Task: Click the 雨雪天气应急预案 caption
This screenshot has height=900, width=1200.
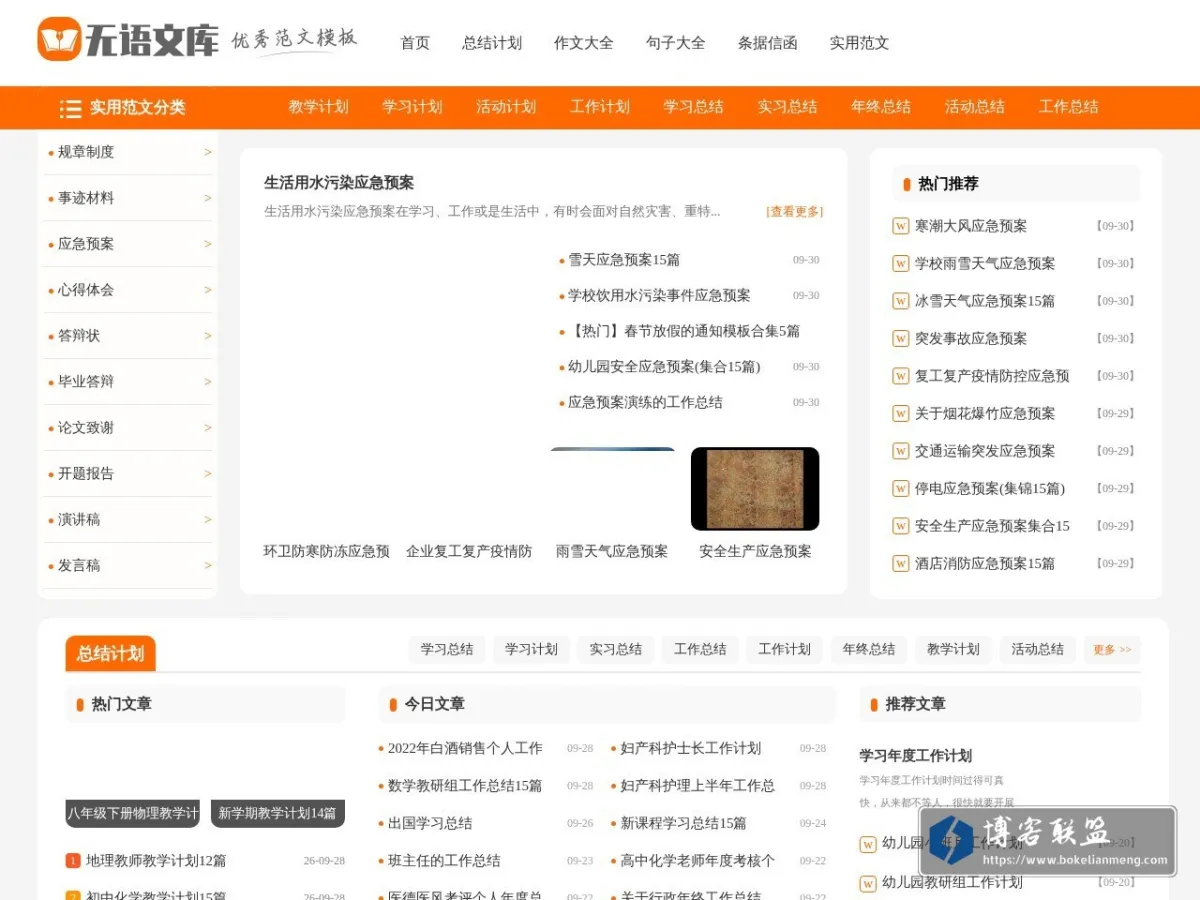Action: click(612, 551)
